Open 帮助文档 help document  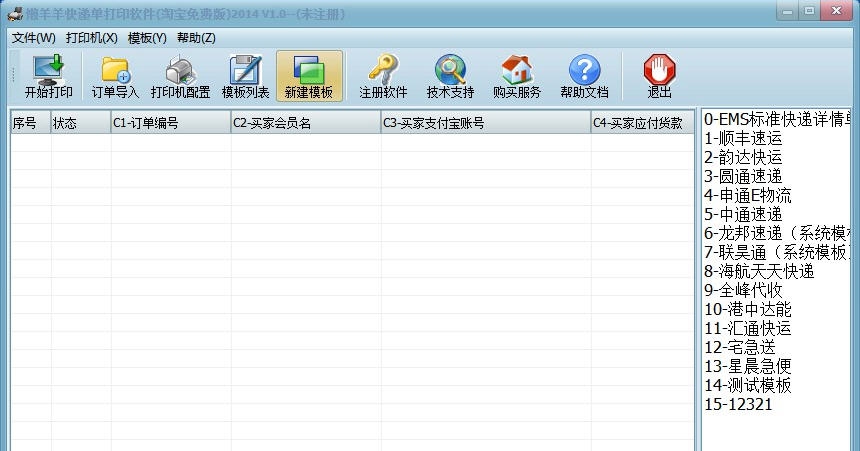(584, 76)
